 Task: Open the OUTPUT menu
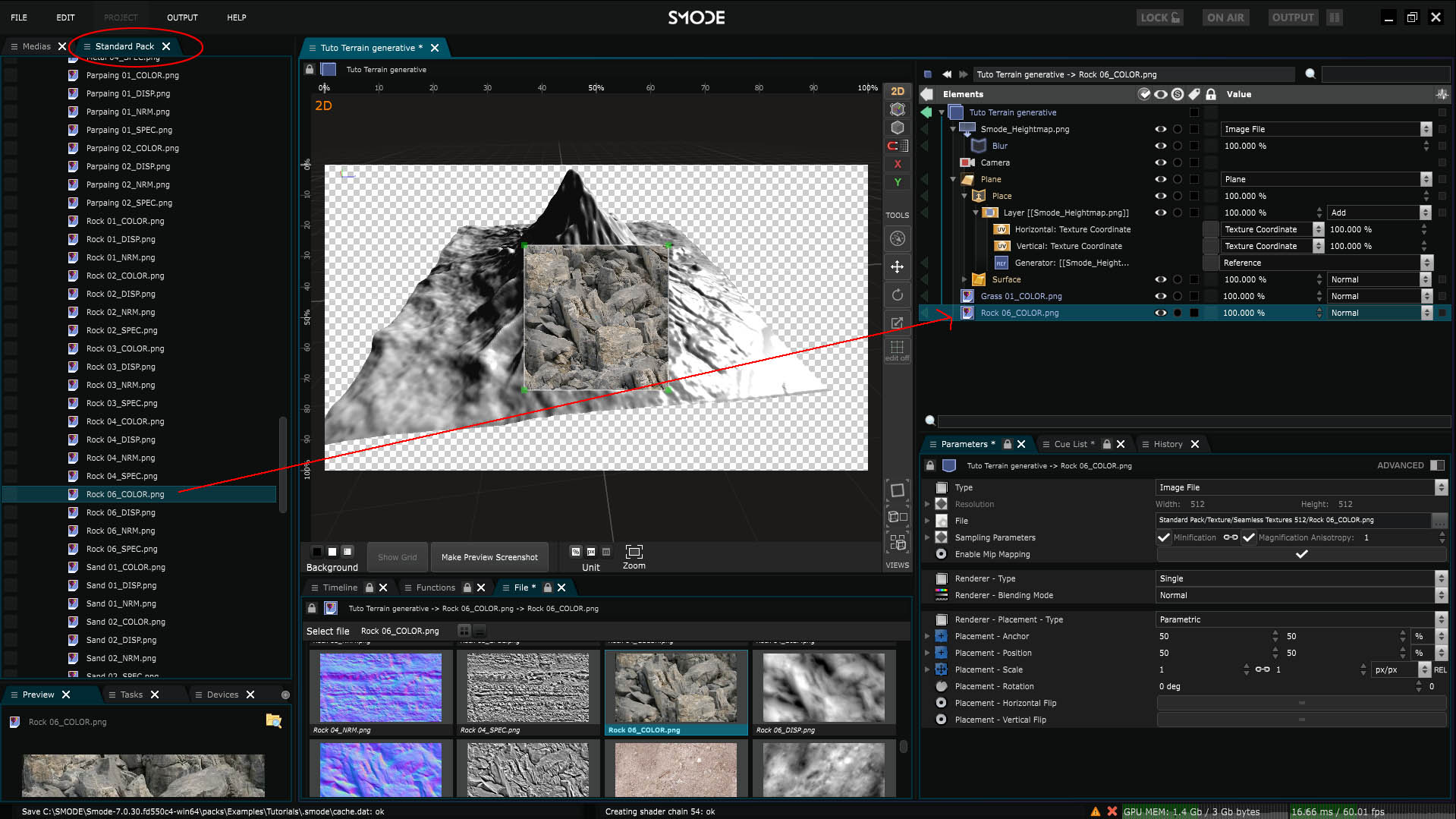(182, 17)
